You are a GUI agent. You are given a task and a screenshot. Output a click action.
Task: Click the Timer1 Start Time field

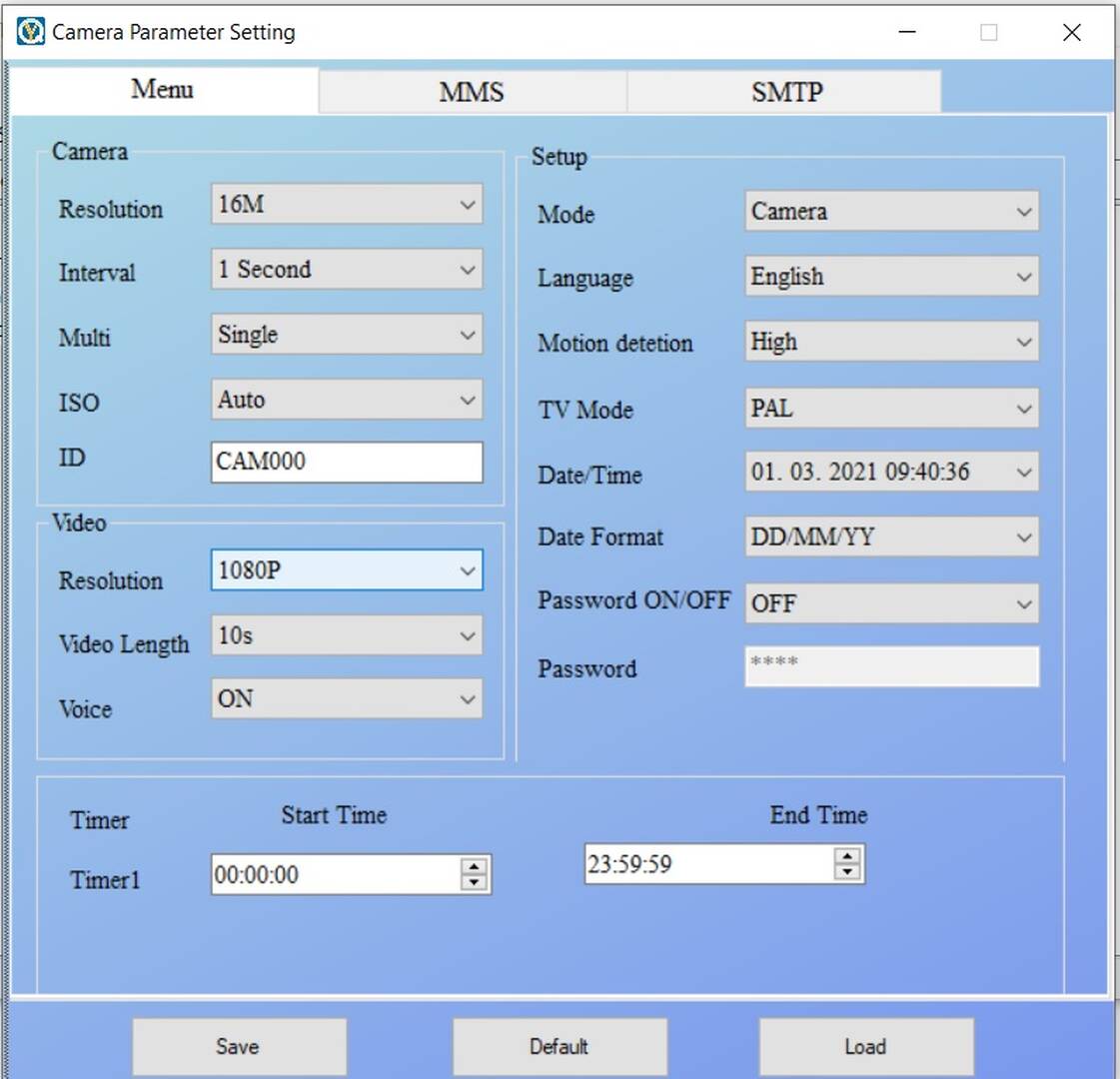pos(335,875)
